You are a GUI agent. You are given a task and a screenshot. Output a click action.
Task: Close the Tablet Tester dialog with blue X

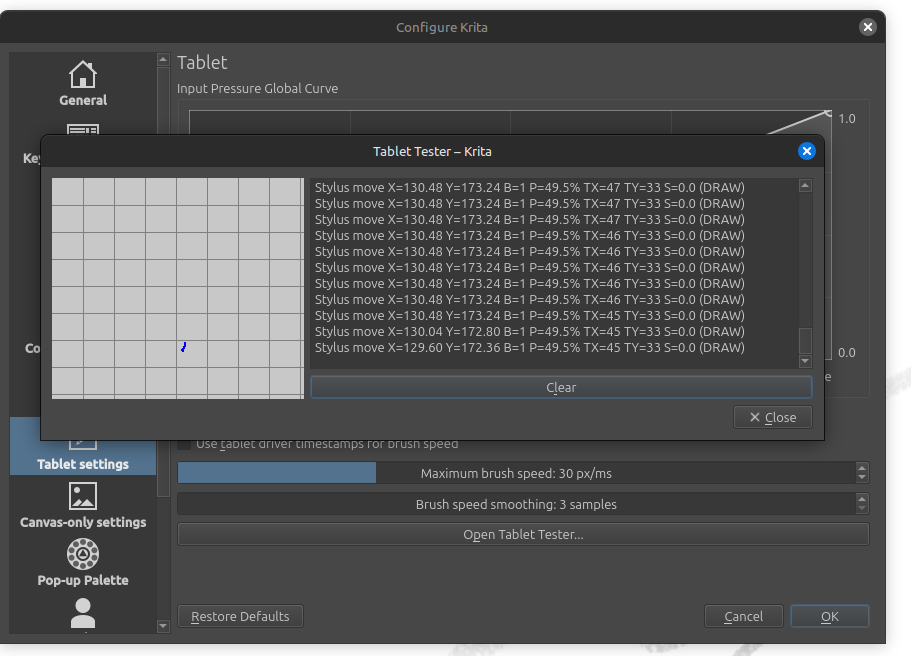(x=807, y=151)
